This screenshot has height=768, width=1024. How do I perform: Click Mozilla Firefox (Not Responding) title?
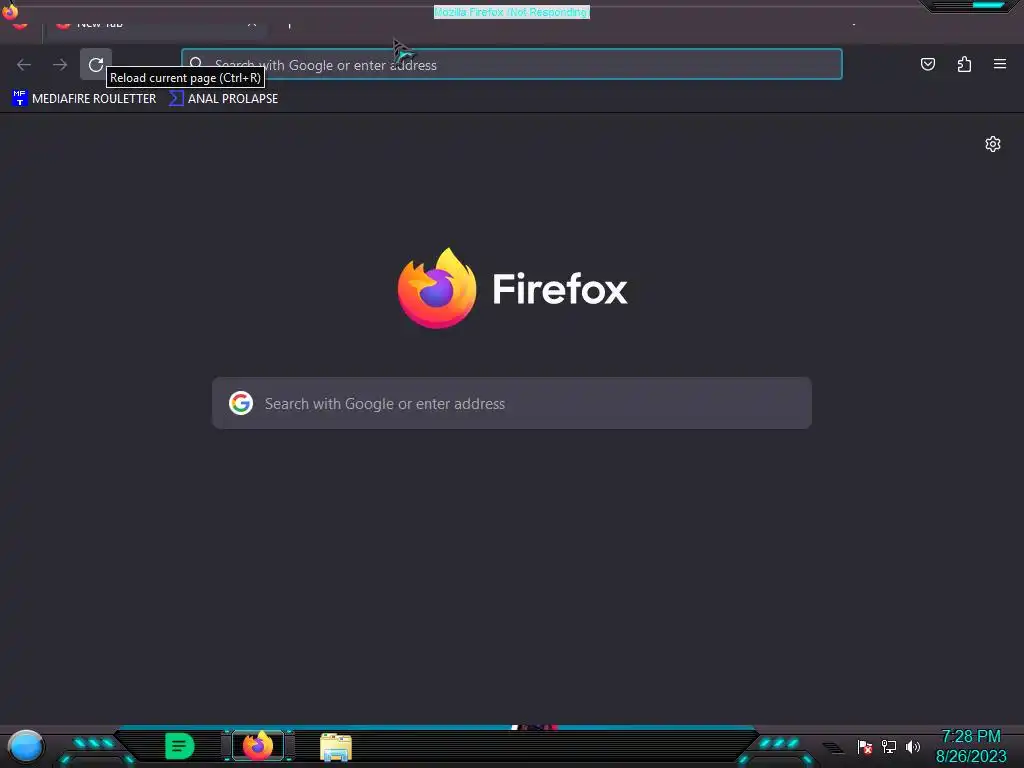click(x=512, y=12)
